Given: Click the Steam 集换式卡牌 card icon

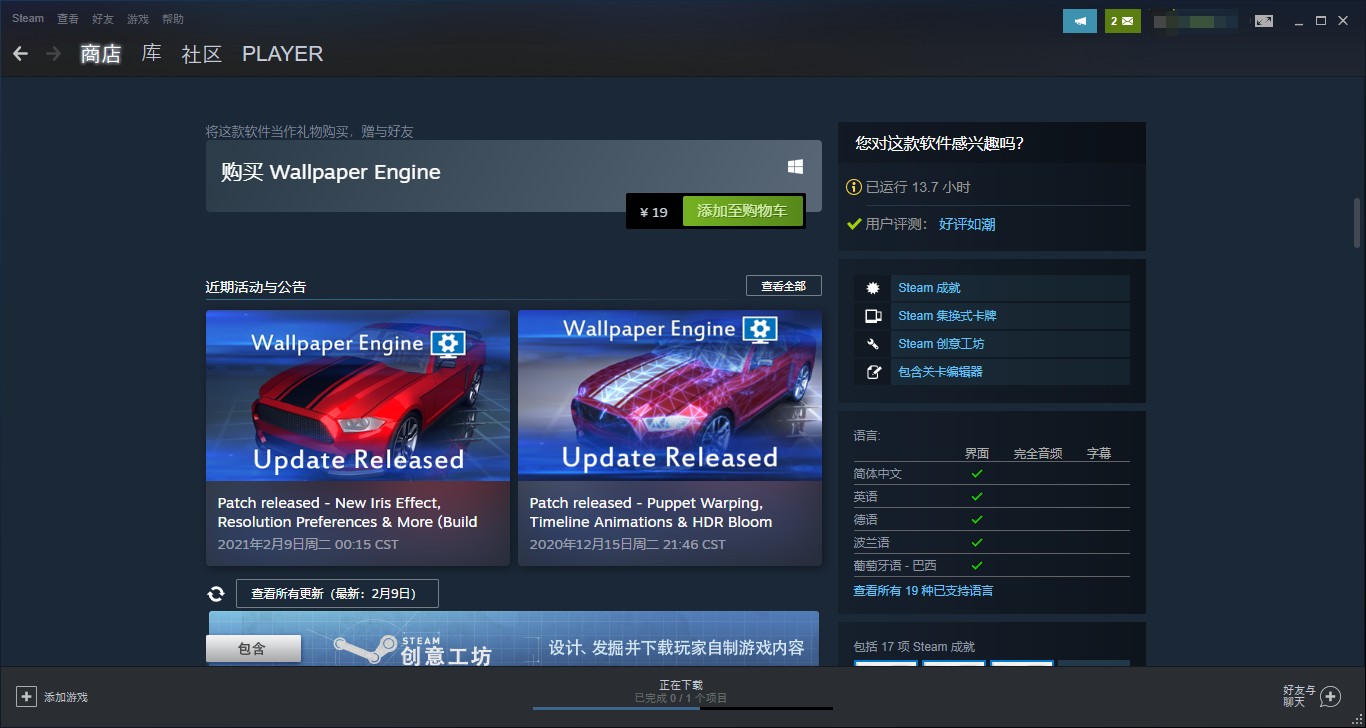Looking at the screenshot, I should click(x=873, y=316).
